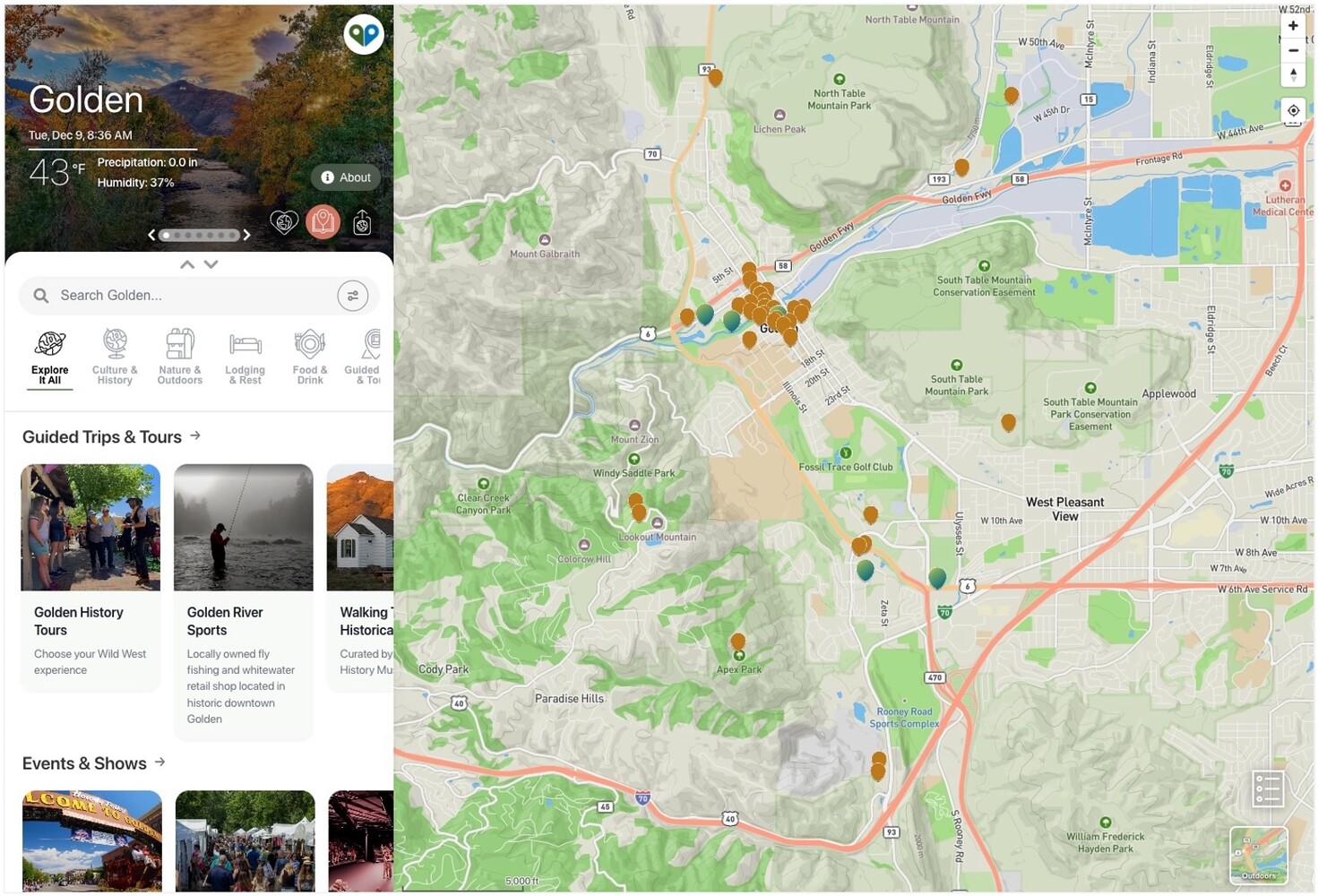Image resolution: width=1318 pixels, height=896 pixels.
Task: Click the share globe icon
Action: pos(362,222)
